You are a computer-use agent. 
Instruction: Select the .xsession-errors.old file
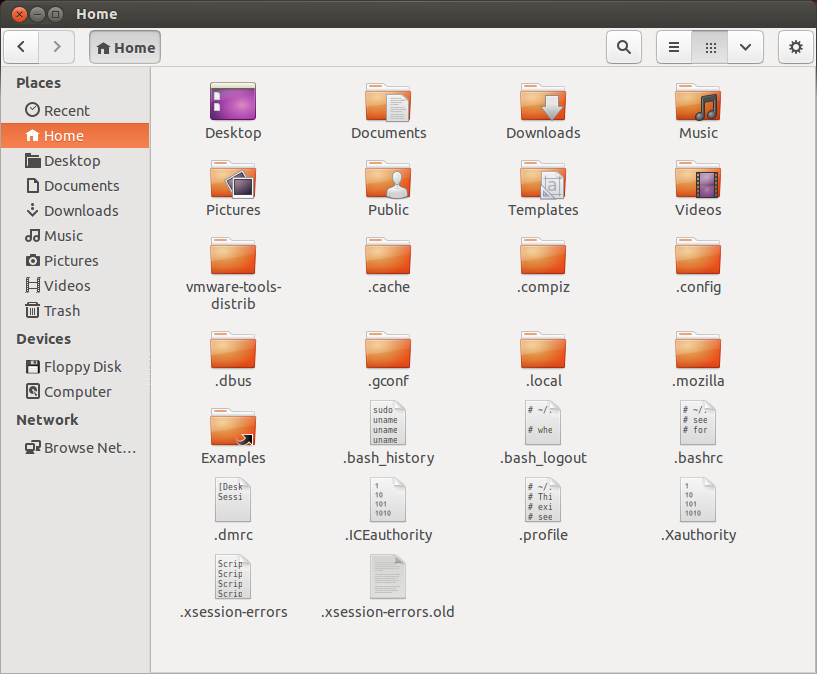tap(388, 578)
